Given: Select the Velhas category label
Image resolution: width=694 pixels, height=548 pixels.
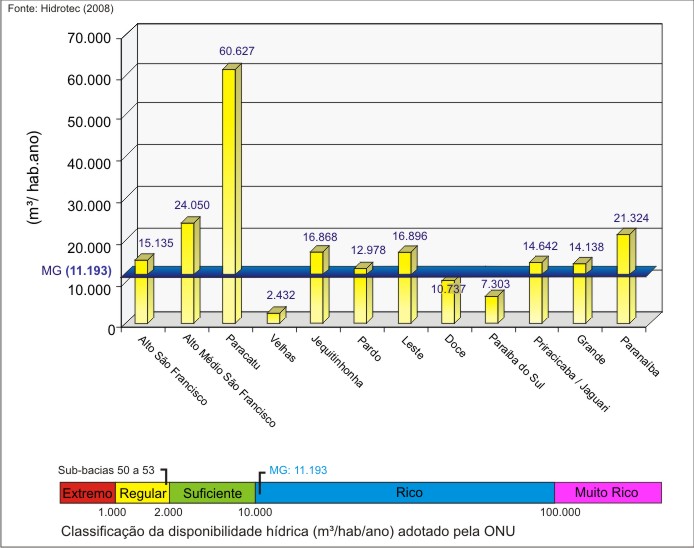Looking at the screenshot, I should tap(282, 348).
